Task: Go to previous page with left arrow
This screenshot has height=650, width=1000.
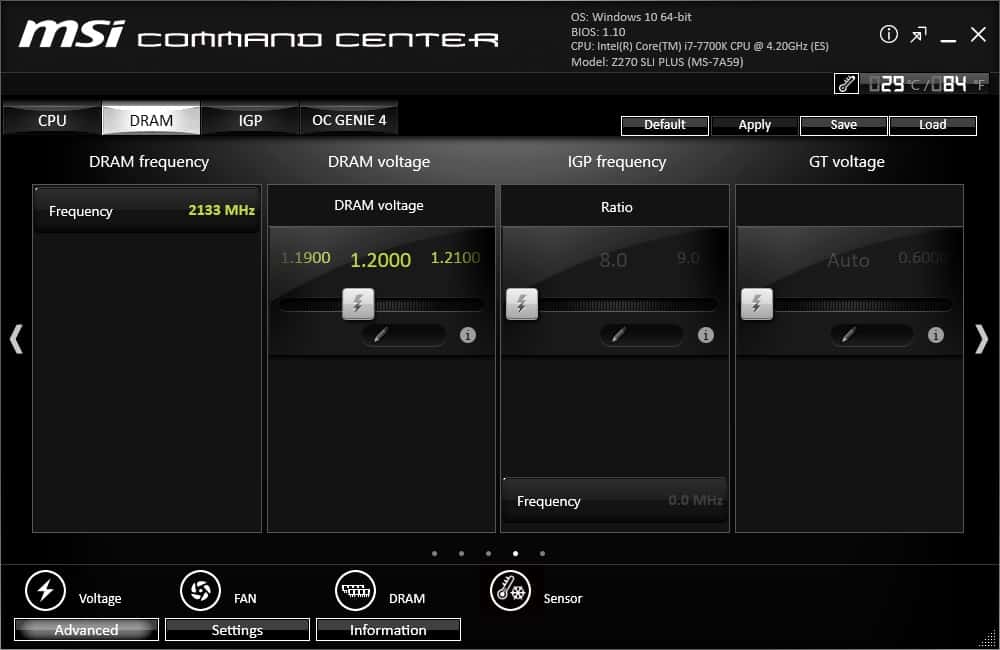Action: [x=16, y=339]
